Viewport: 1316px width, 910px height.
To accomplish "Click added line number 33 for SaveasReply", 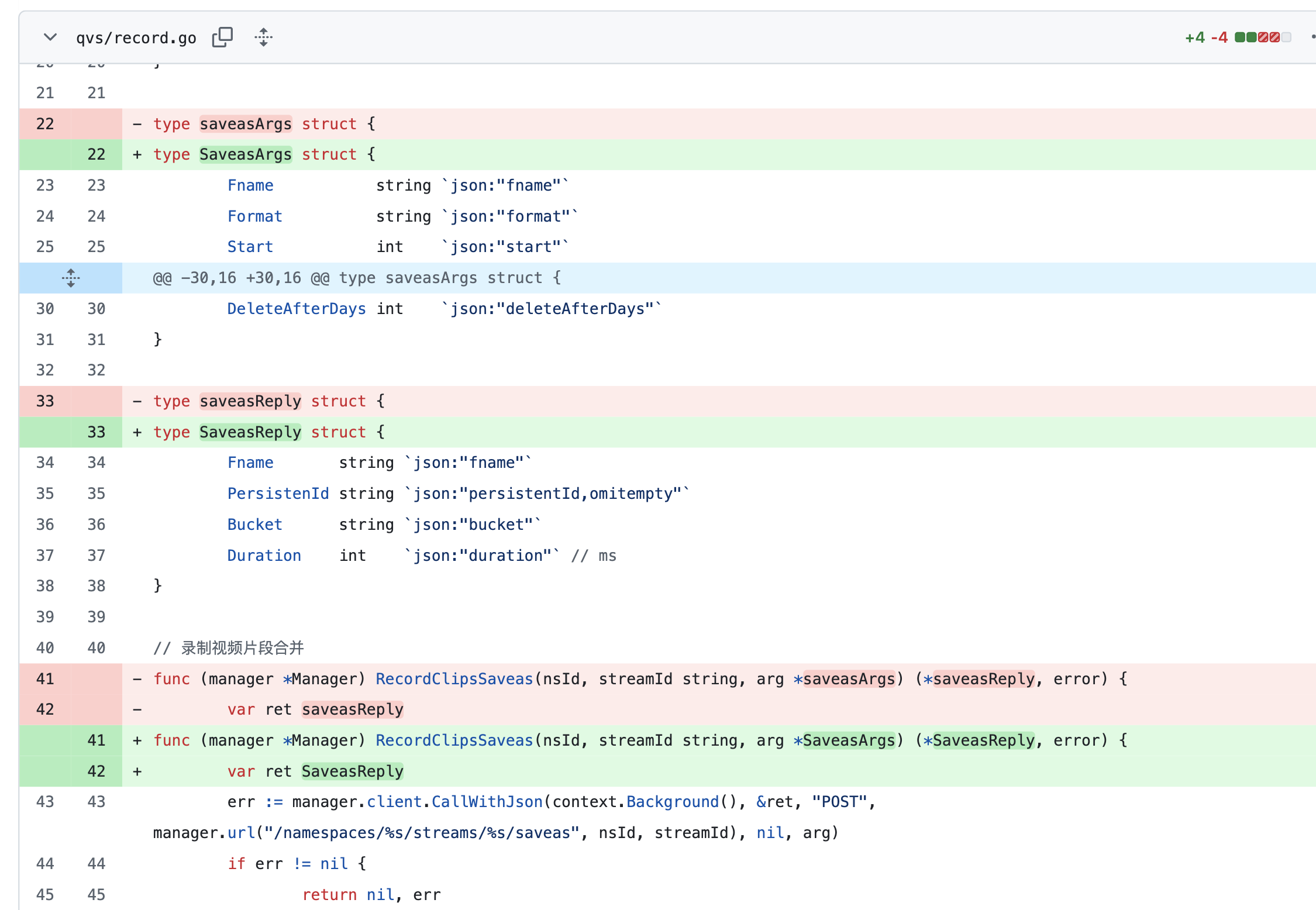I will (x=97, y=432).
